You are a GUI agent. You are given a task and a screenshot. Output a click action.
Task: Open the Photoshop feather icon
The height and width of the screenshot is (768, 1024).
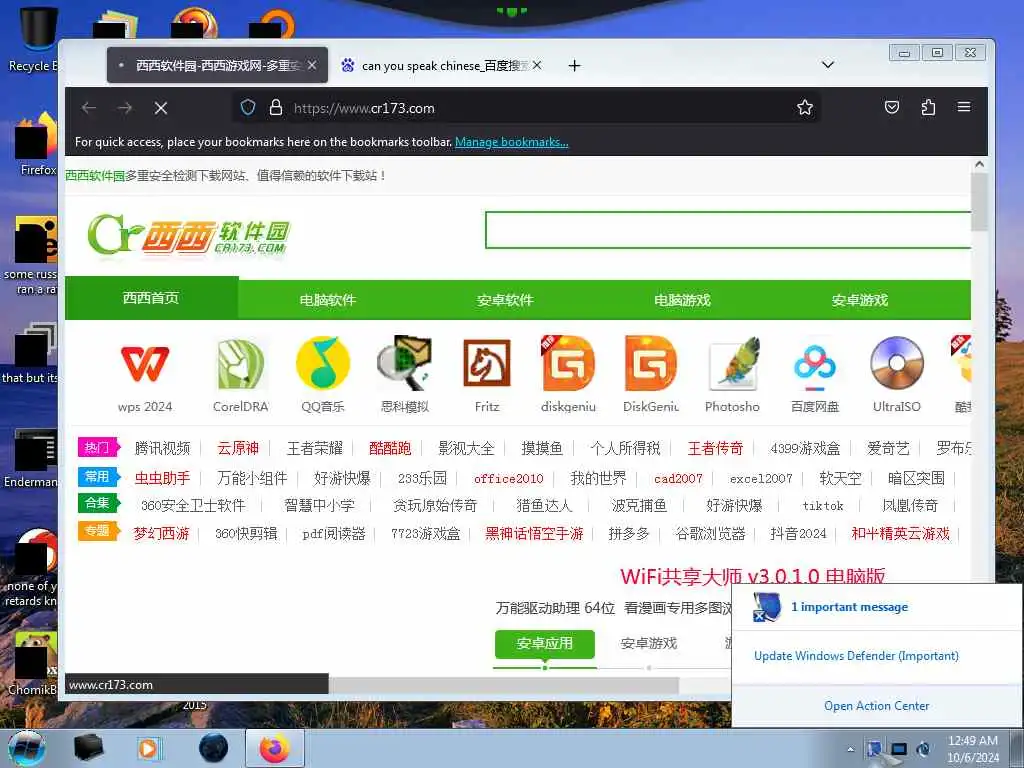click(x=733, y=363)
